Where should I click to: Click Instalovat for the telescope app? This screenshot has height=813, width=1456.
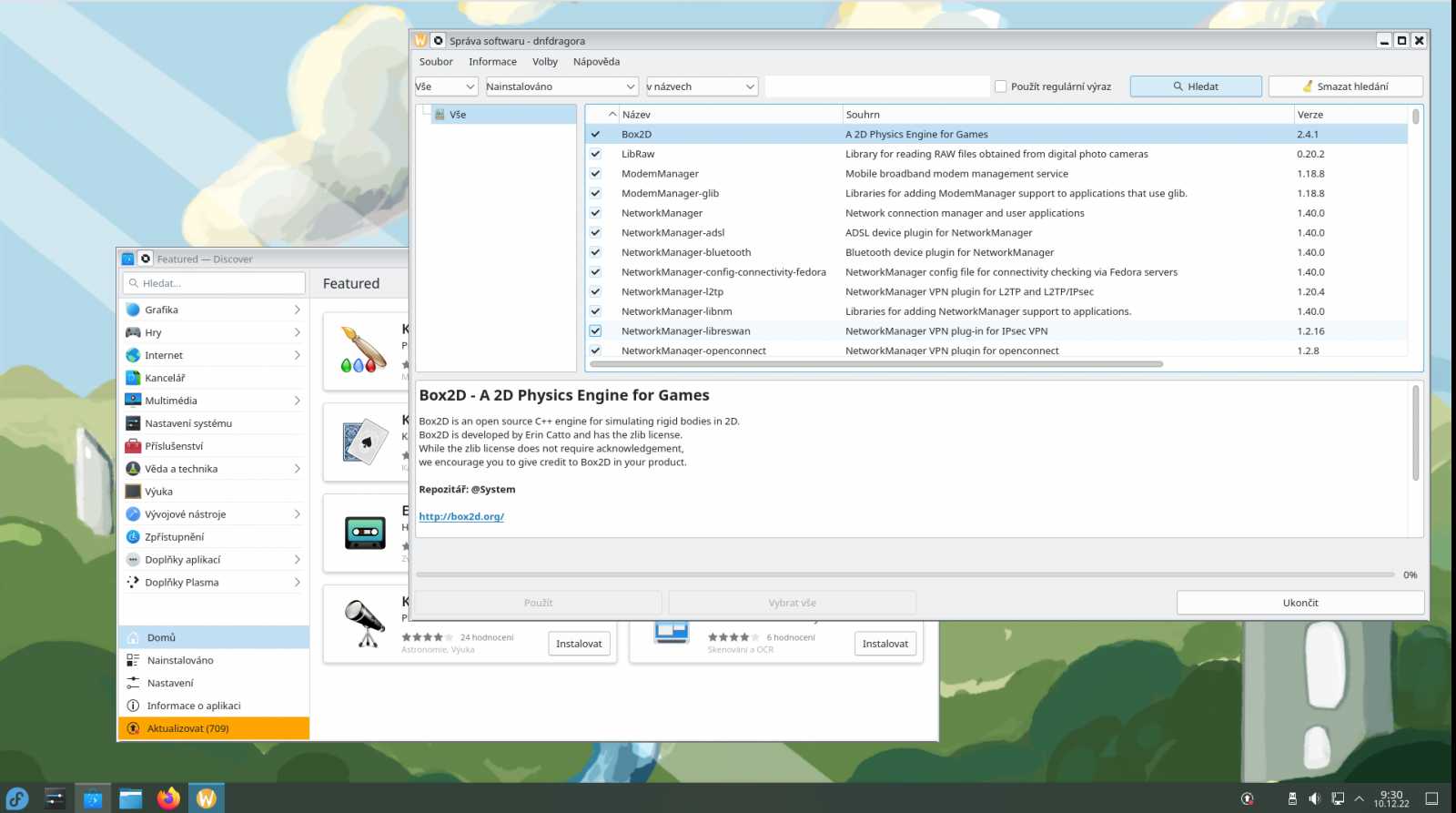pyautogui.click(x=579, y=644)
